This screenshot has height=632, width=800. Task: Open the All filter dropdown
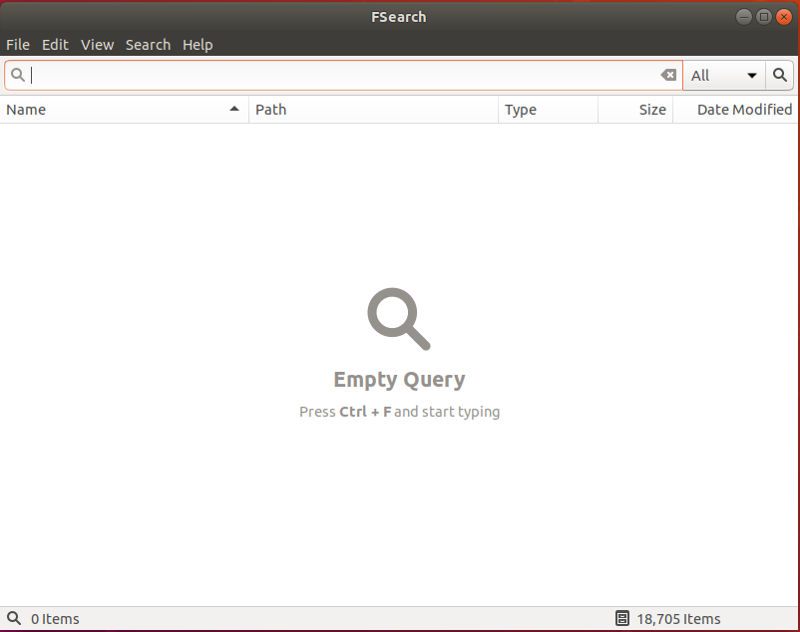(x=724, y=75)
